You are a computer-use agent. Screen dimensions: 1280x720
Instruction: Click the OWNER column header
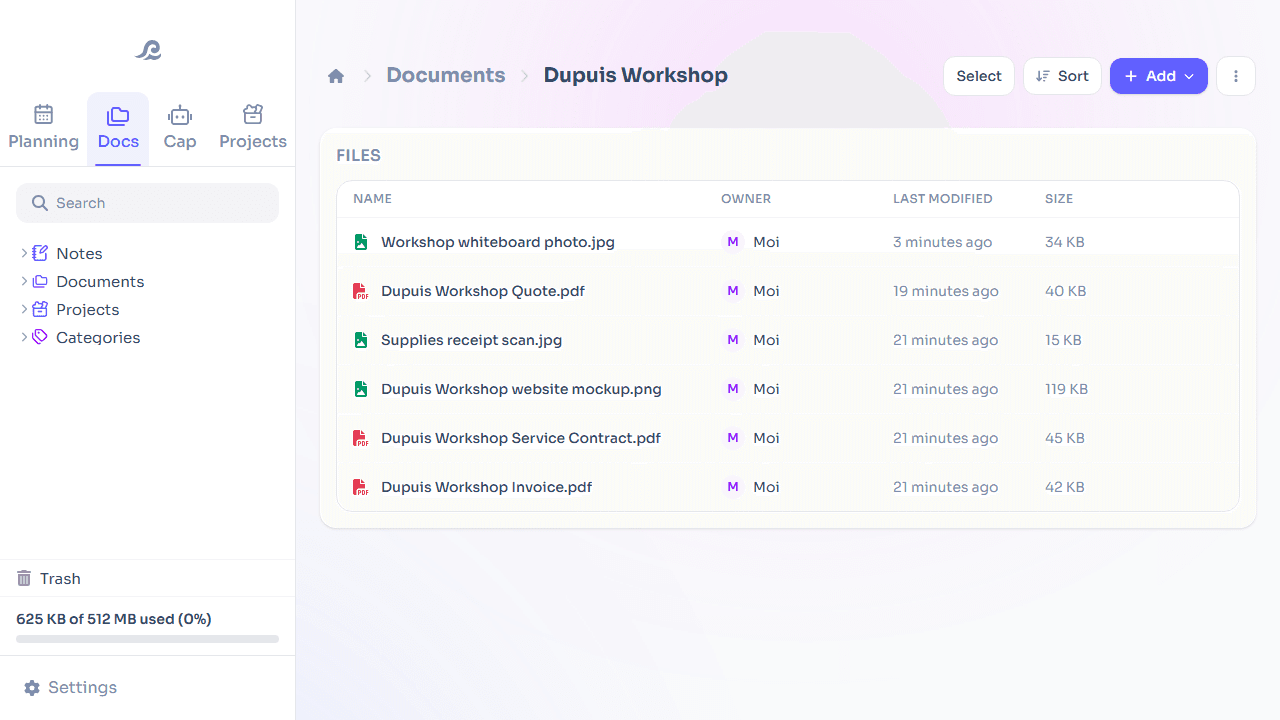tap(746, 199)
